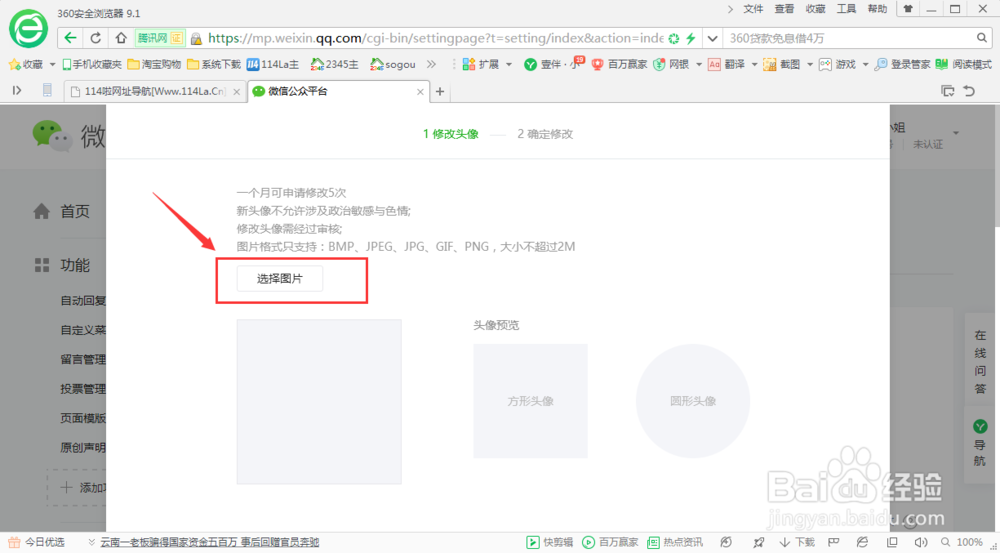Open the address bar history dropdown arrow

tap(712, 38)
